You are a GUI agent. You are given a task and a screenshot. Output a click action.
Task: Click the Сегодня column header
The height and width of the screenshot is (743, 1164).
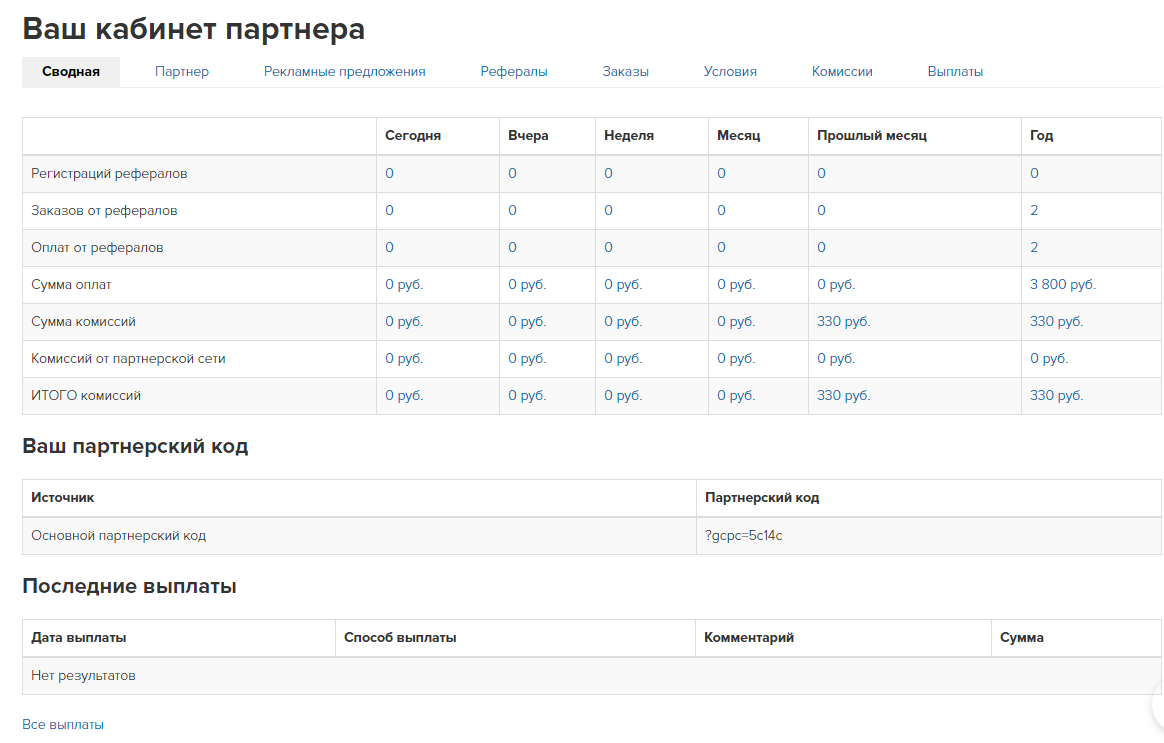413,136
